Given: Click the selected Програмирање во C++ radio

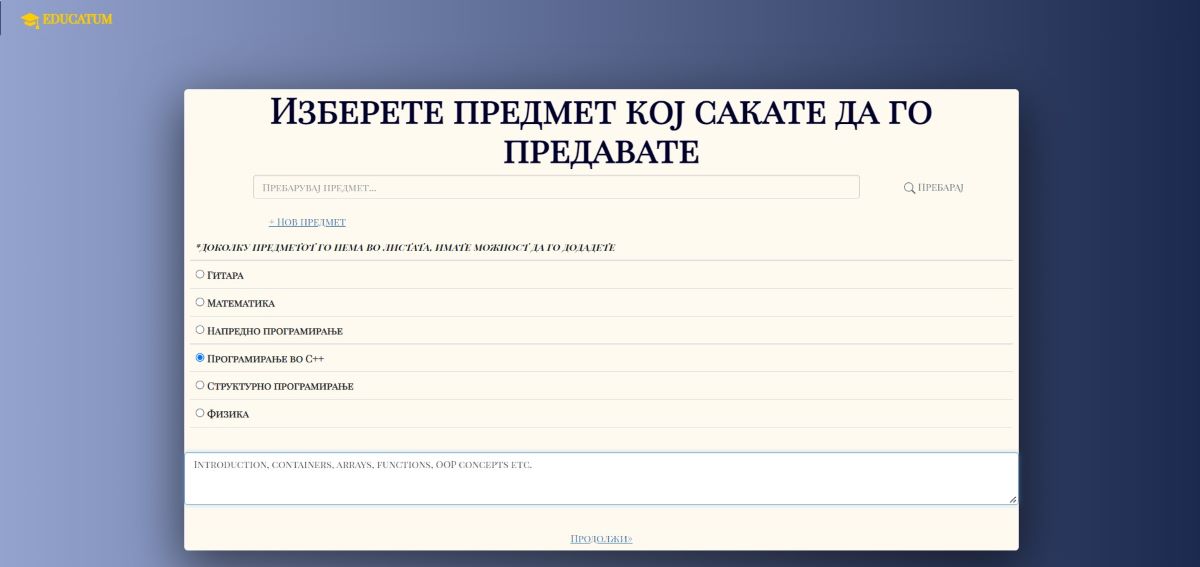Looking at the screenshot, I should coord(200,357).
